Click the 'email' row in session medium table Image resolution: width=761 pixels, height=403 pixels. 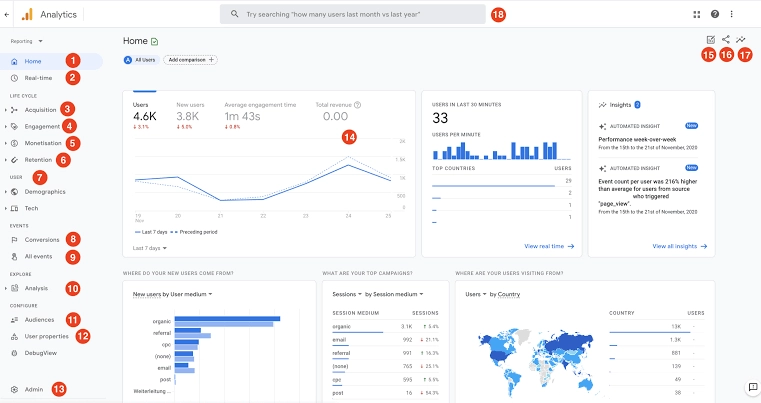385,340
